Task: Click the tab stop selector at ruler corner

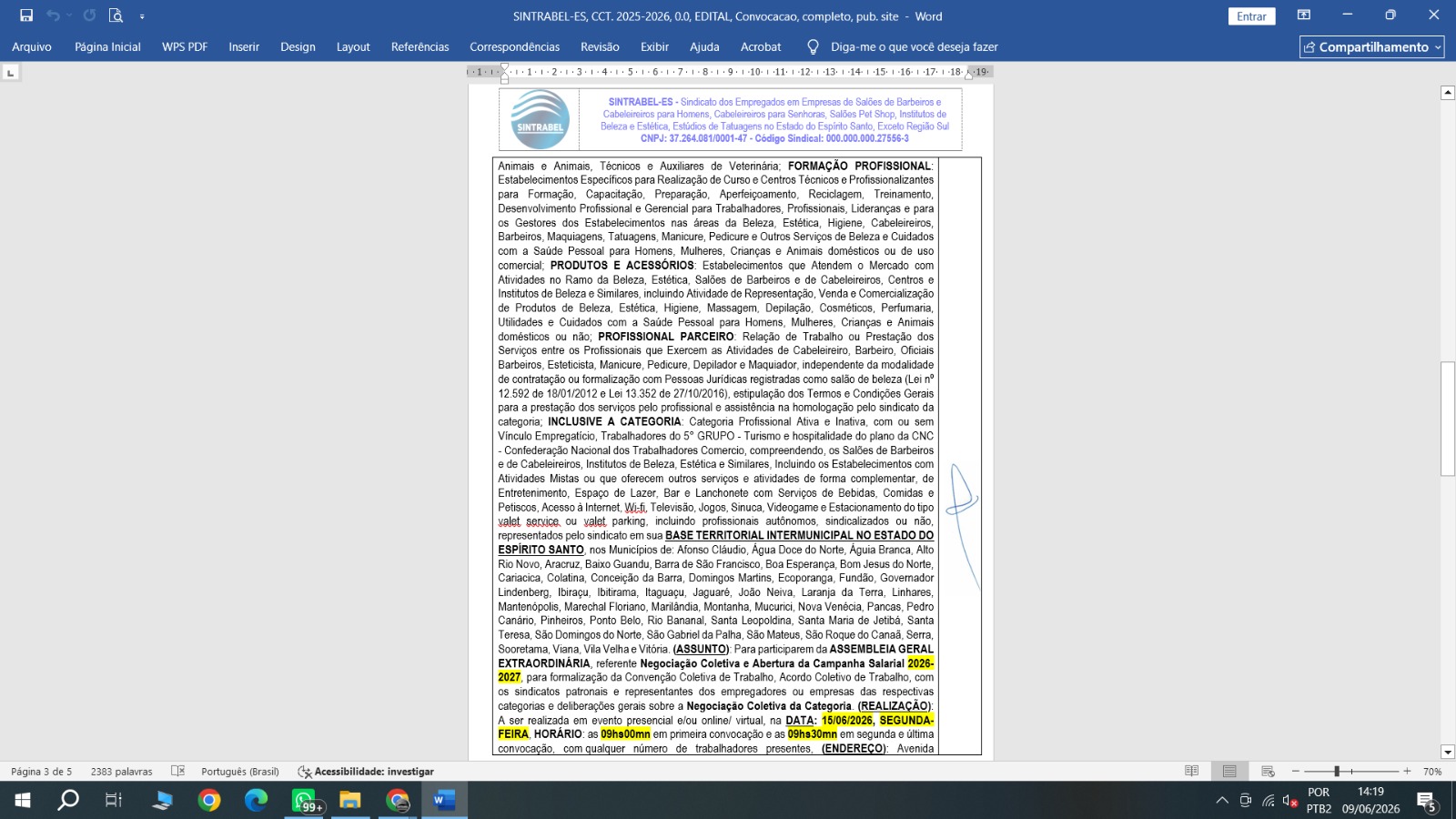Action: pyautogui.click(x=10, y=72)
